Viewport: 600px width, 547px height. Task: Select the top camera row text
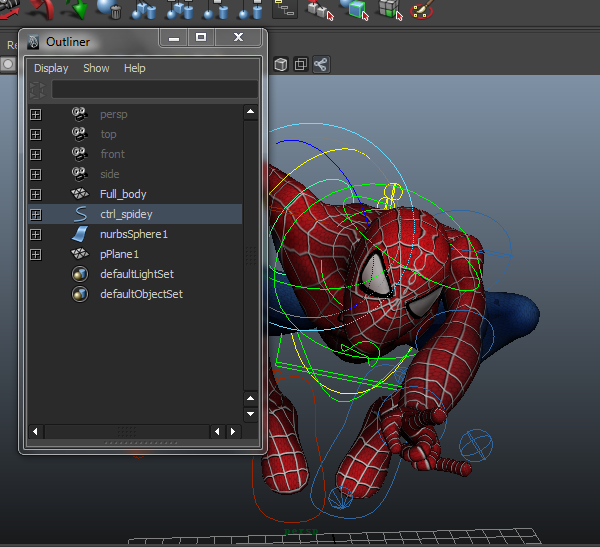108,134
